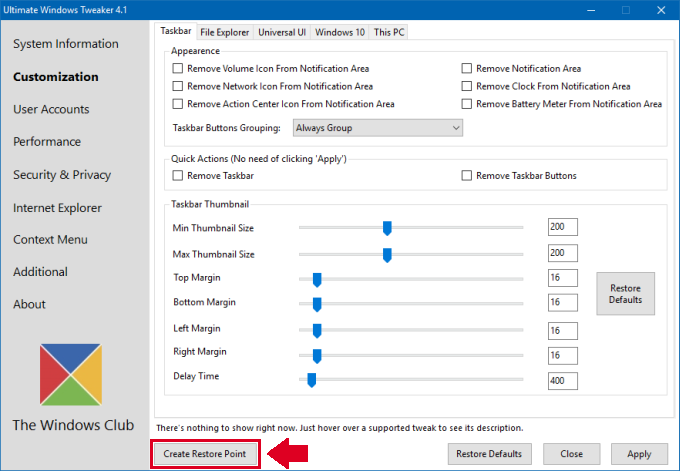Go to Context Menu section
The image size is (680, 471).
pyautogui.click(x=50, y=240)
